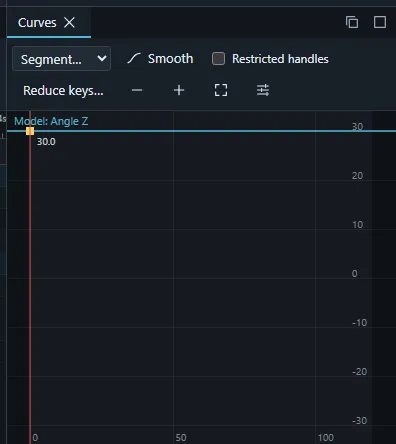Open Reduce keys dialog
This screenshot has height=444, width=396.
tap(63, 90)
